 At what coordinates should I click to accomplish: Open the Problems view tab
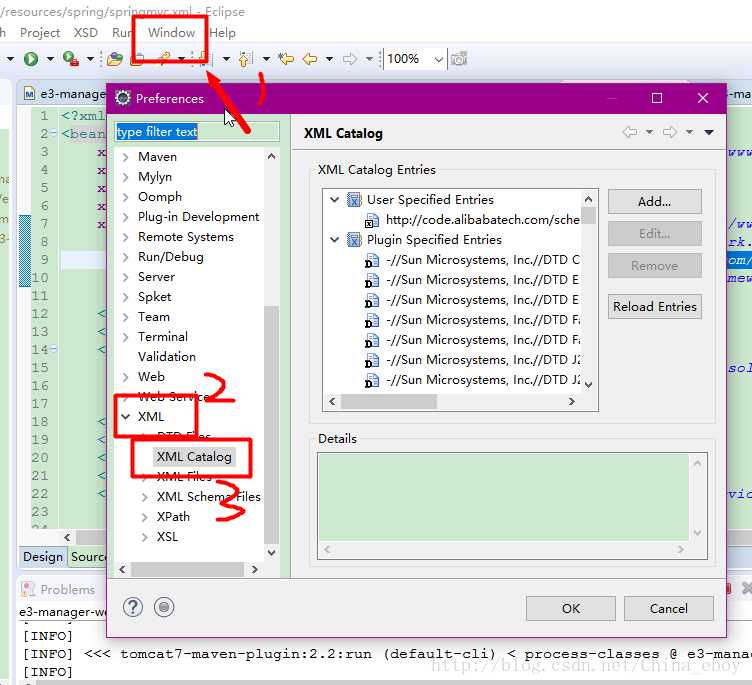[x=68, y=589]
